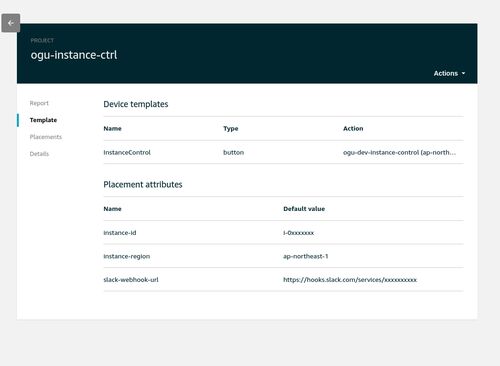Open the ogu-dev-instance-control action link
This screenshot has height=366, width=500.
[399, 152]
